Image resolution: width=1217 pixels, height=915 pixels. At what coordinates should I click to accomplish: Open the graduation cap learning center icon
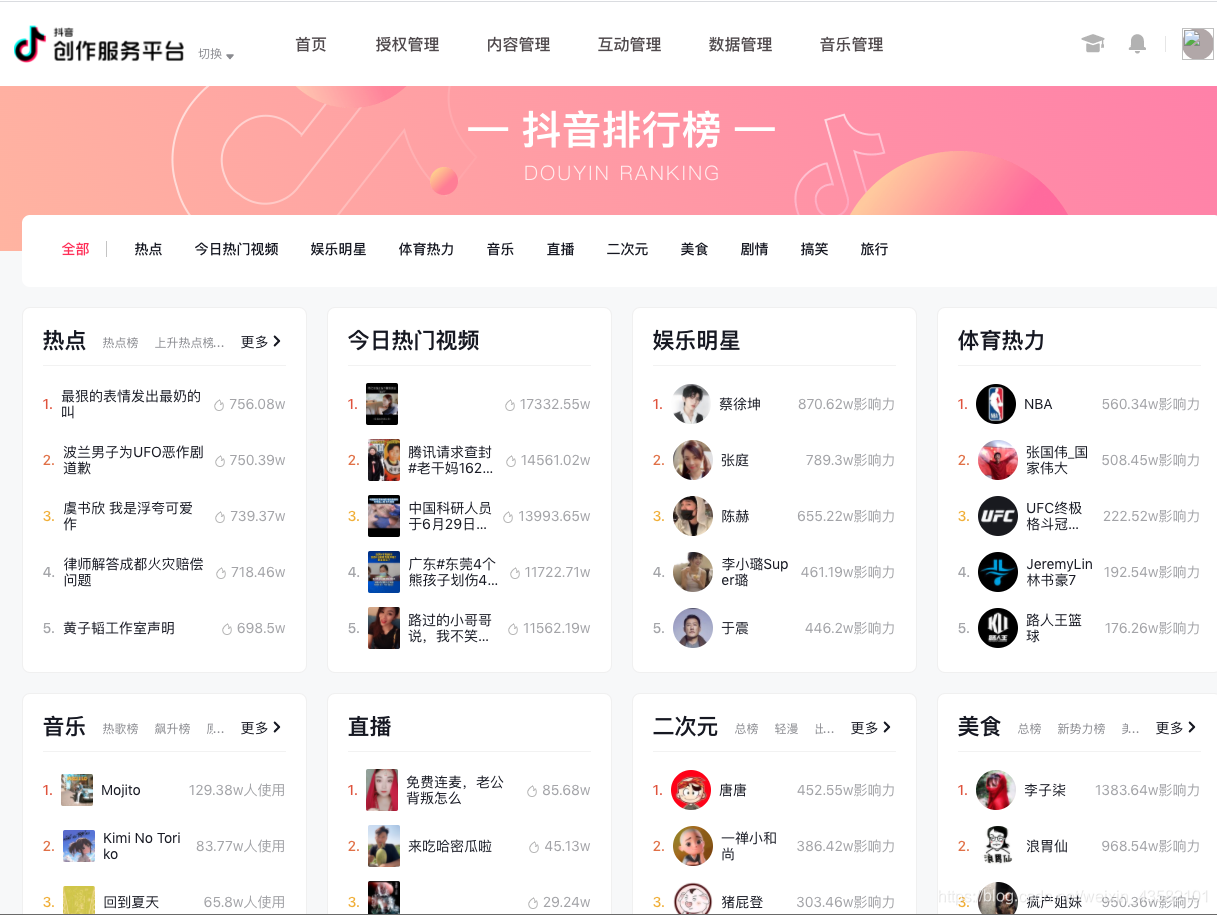(1093, 44)
